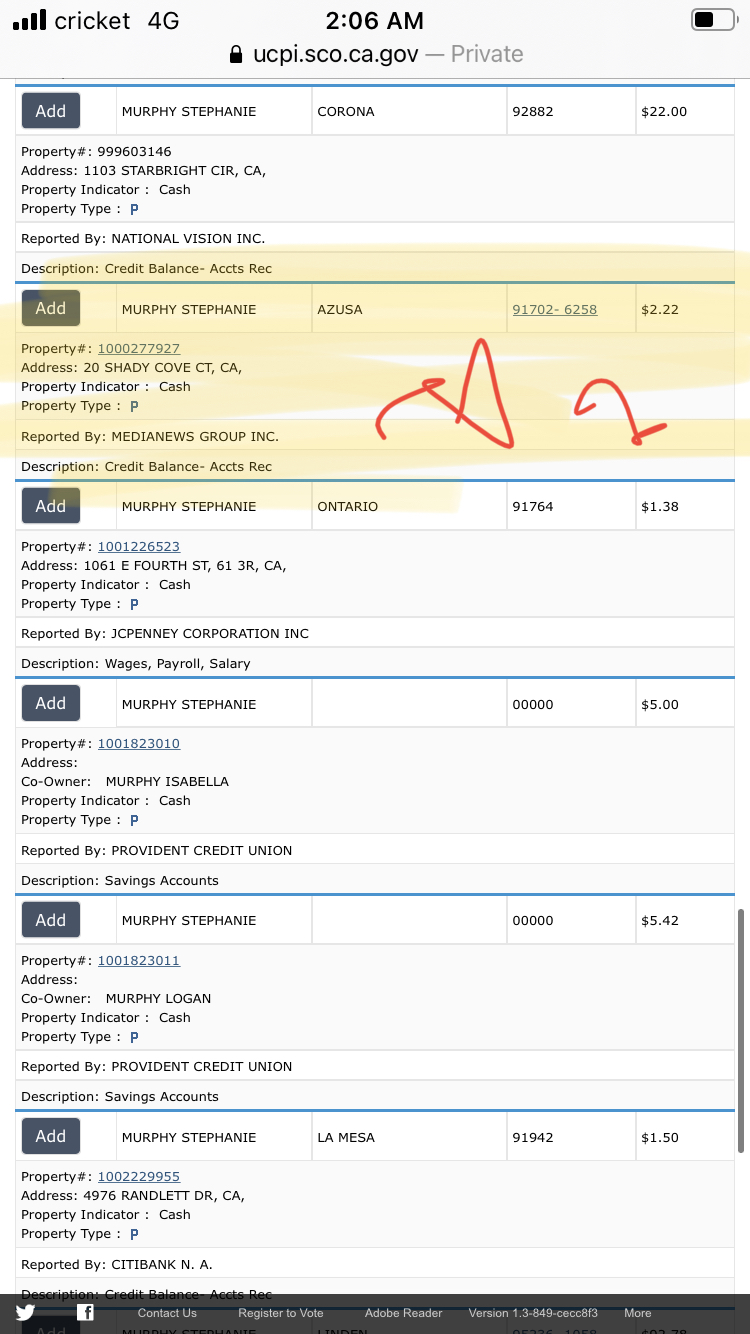Select the CORONA city cell
This screenshot has height=1334, width=750.
click(x=408, y=111)
